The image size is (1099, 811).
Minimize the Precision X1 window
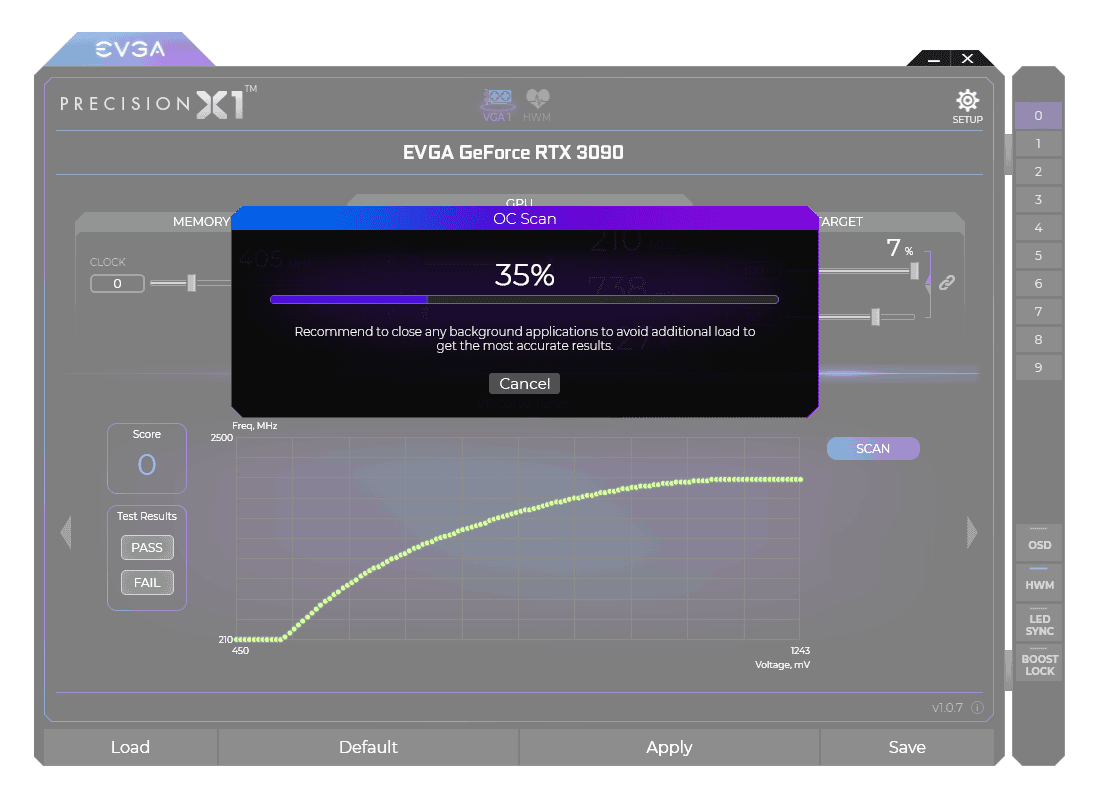pos(934,59)
